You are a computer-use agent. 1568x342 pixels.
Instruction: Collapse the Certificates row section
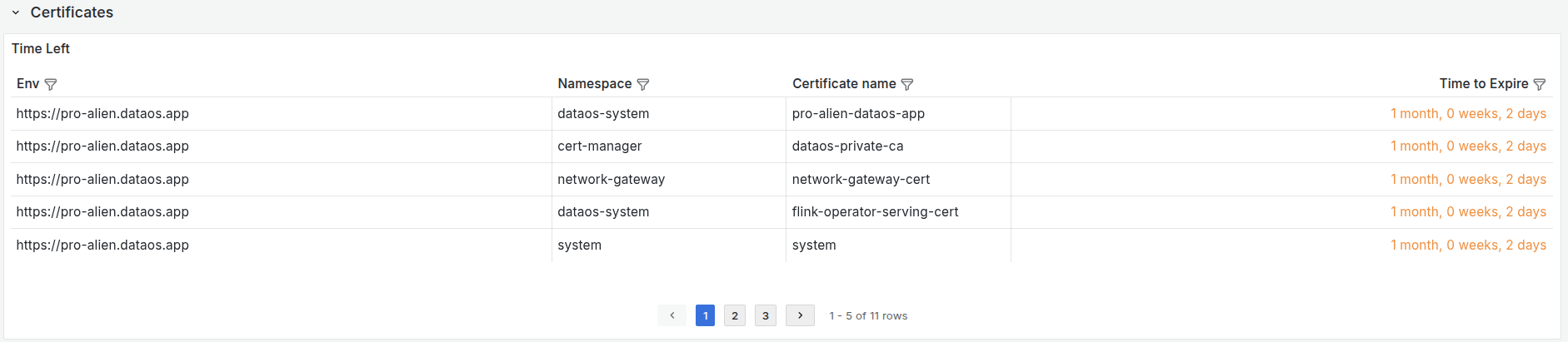(15, 12)
